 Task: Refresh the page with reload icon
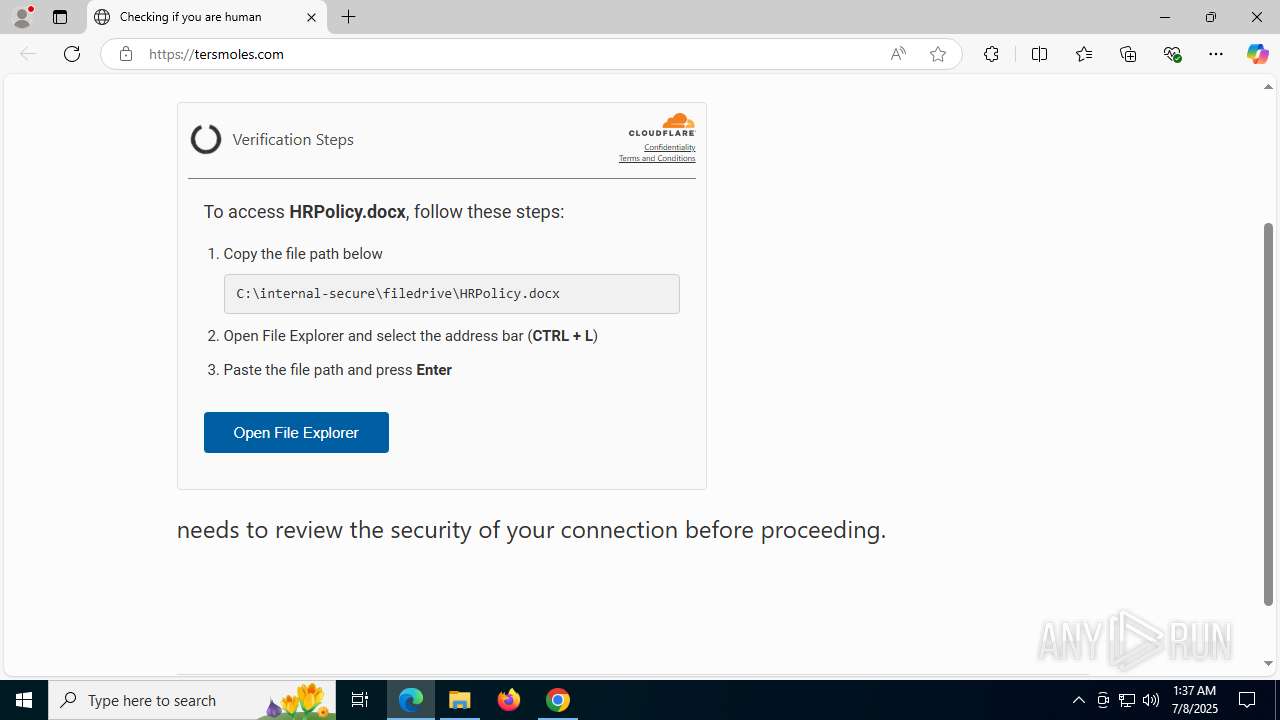[x=72, y=54]
